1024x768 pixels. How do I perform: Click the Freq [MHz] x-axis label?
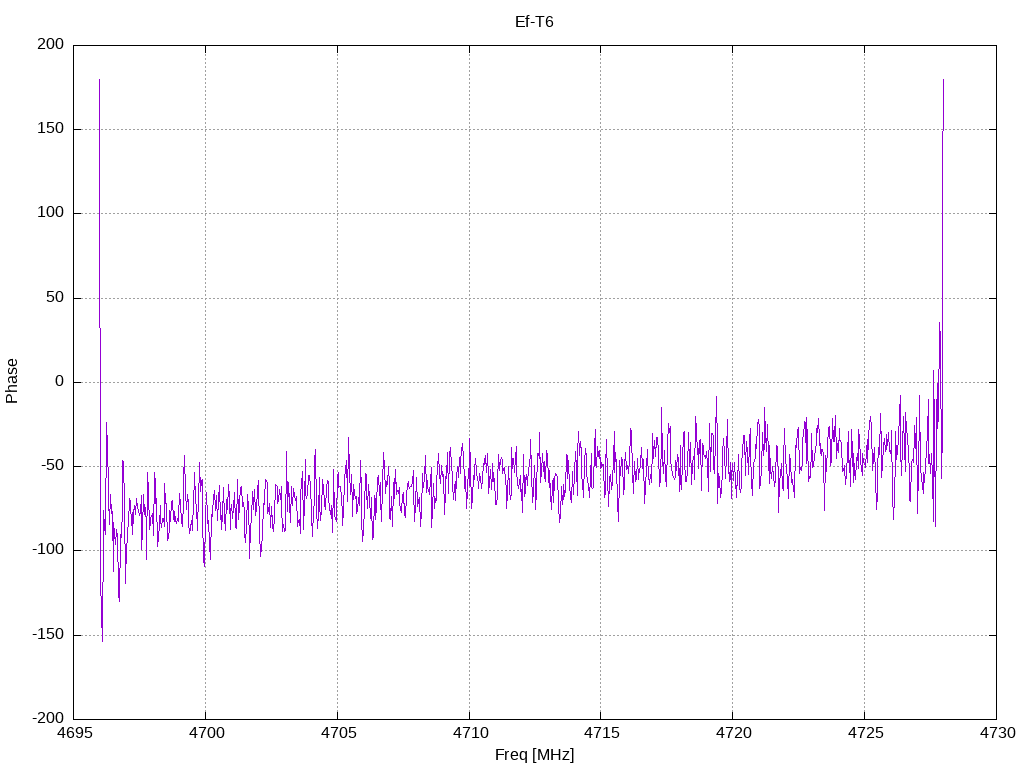pos(534,755)
